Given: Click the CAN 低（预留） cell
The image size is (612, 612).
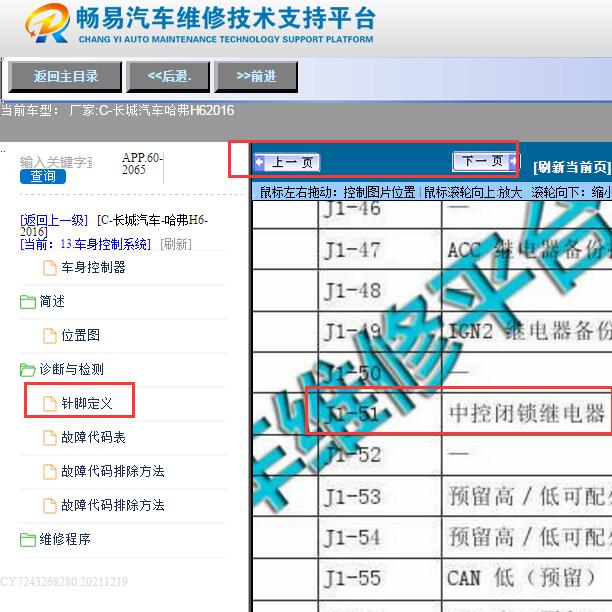Looking at the screenshot, I should [527, 579].
